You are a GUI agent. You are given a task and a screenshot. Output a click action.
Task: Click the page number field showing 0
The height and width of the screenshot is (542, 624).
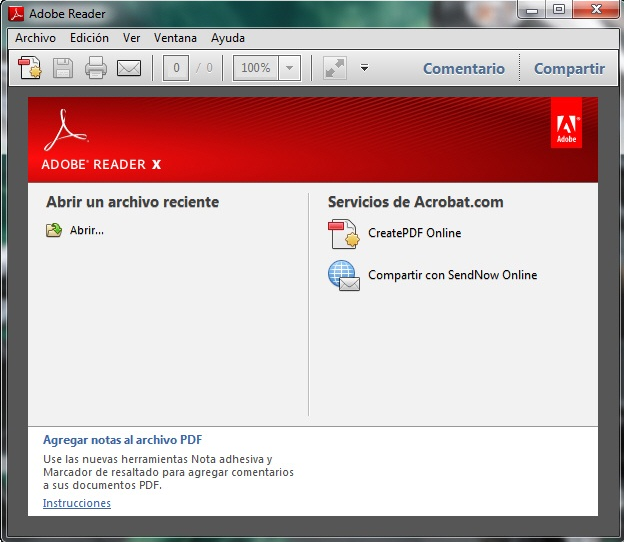coord(176,68)
